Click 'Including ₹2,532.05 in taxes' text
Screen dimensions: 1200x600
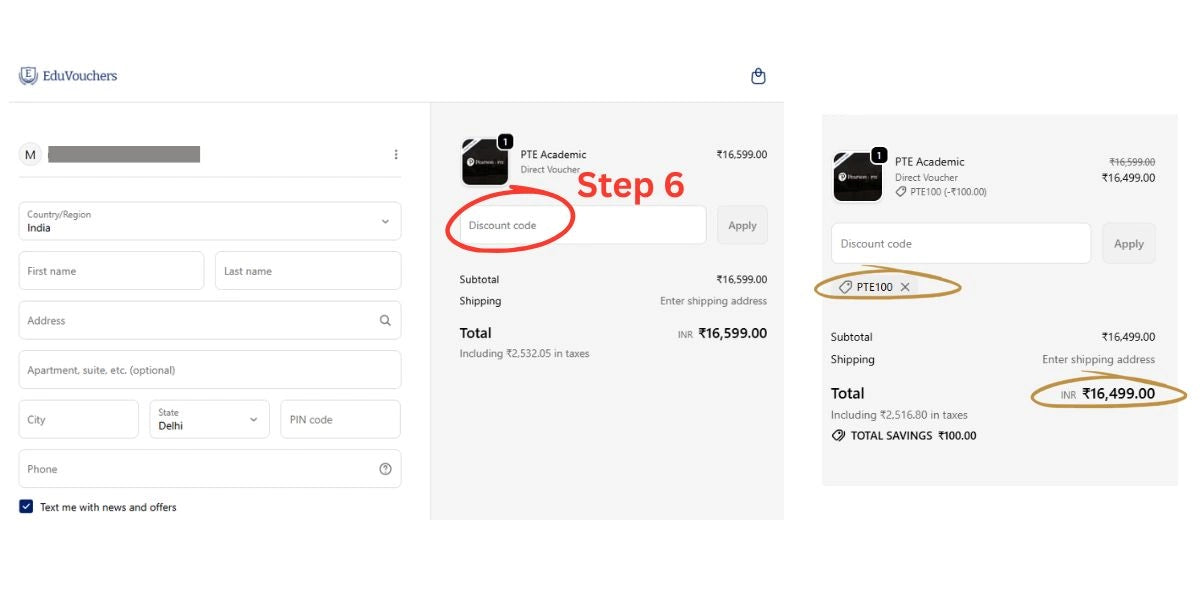pyautogui.click(x=524, y=354)
